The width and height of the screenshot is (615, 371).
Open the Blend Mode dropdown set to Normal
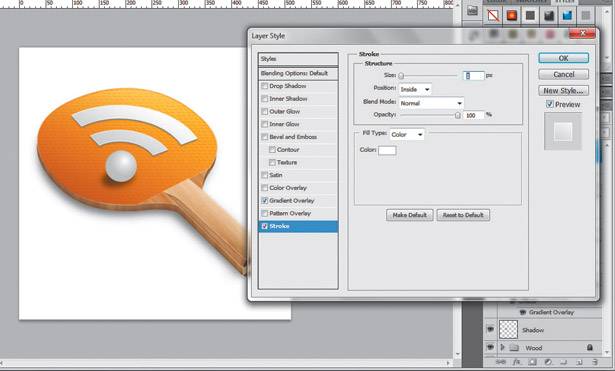[x=431, y=103]
